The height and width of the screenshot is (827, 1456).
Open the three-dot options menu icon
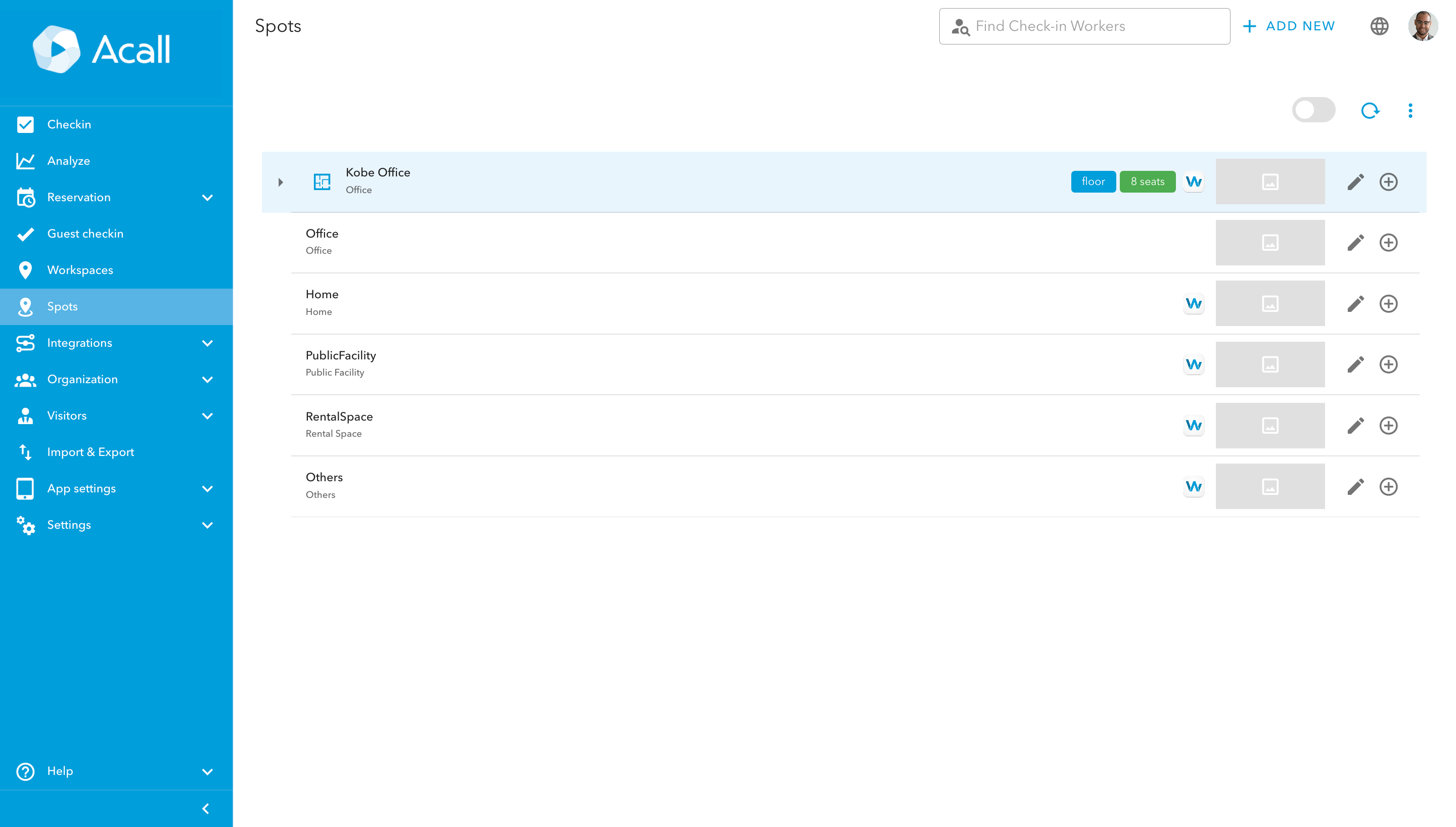click(x=1410, y=110)
